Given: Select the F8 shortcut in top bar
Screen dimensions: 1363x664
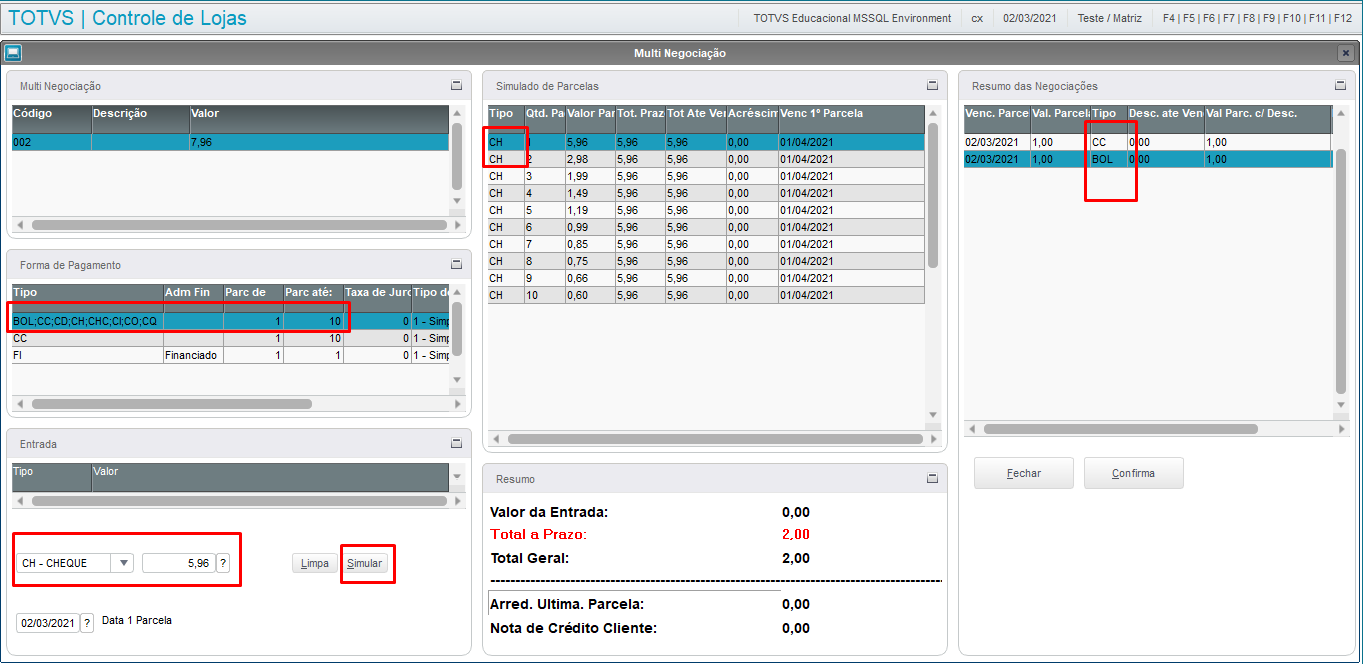Looking at the screenshot, I should click(1249, 18).
